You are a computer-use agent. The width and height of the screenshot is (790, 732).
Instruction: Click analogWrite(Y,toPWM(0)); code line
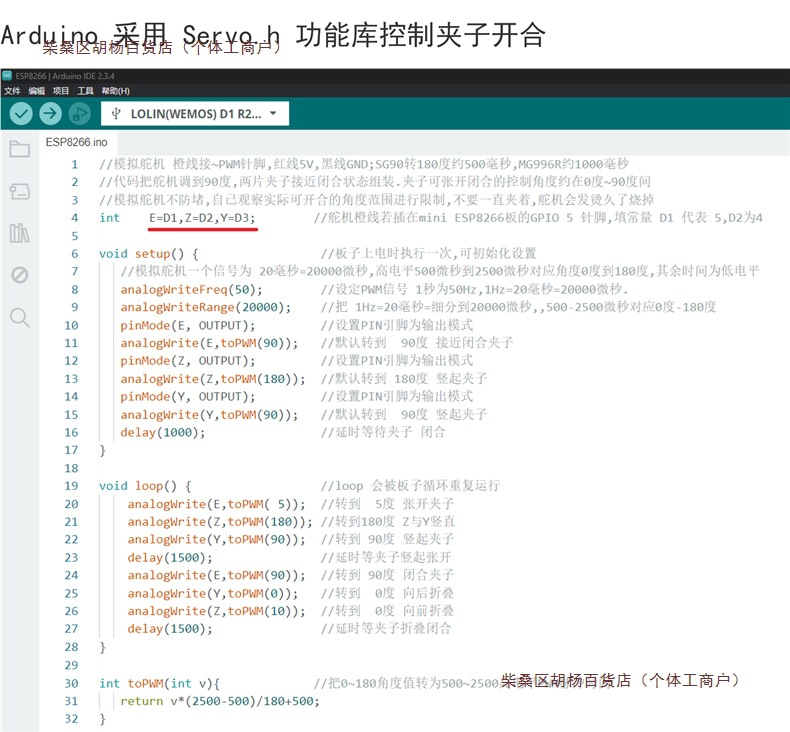tap(213, 593)
